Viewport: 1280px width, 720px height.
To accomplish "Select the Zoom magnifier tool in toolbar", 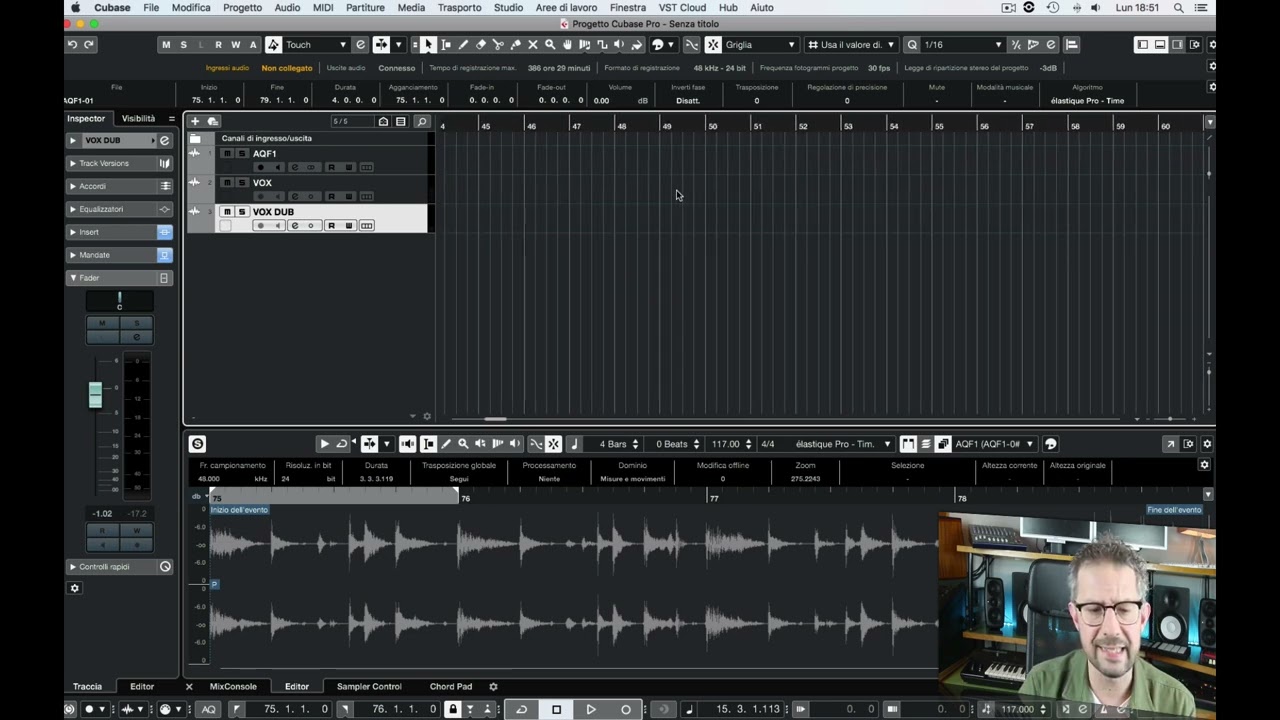I will tap(550, 44).
